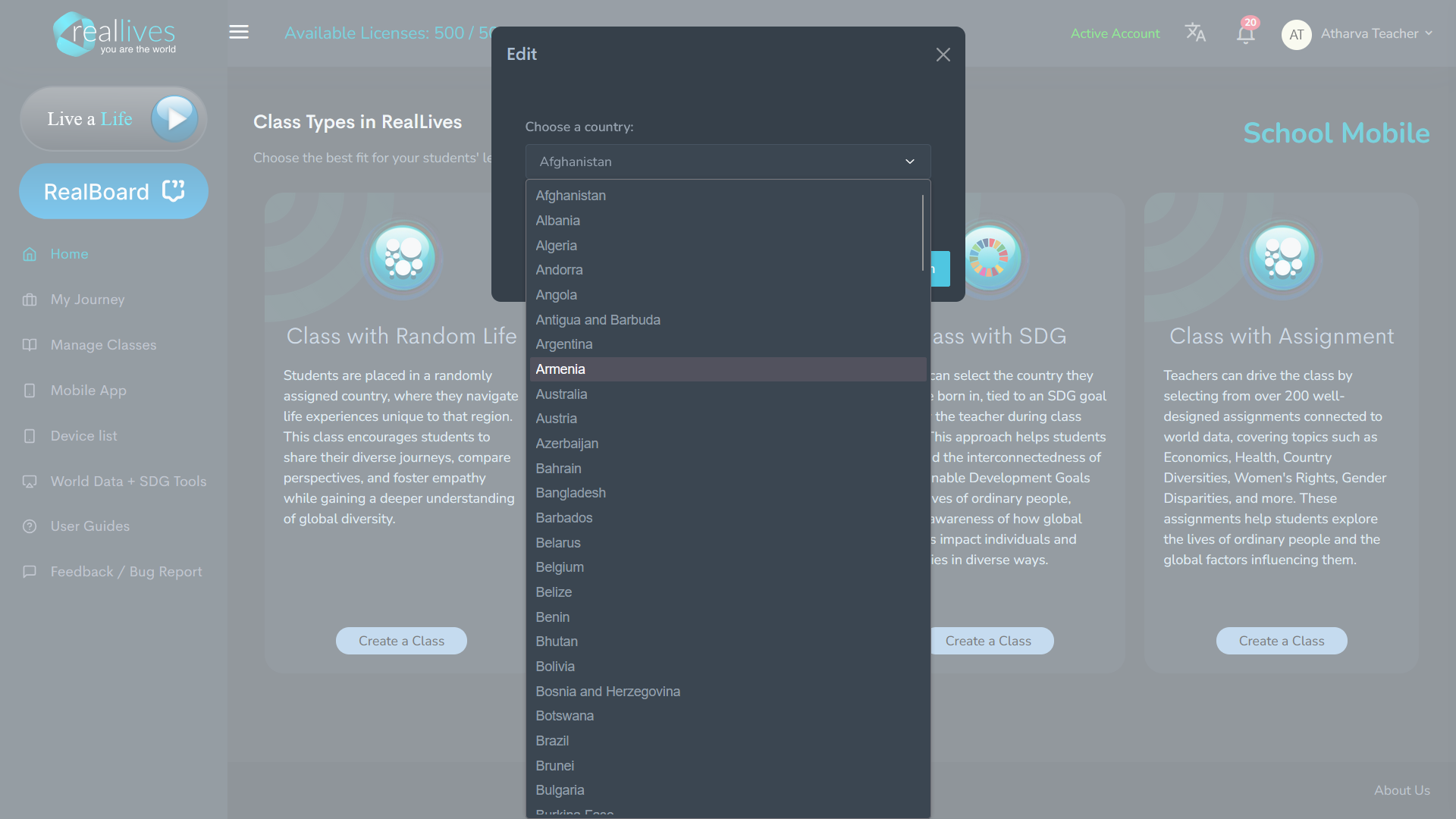1456x819 pixels.
Task: Choose Bangladesh in country list
Action: click(728, 493)
